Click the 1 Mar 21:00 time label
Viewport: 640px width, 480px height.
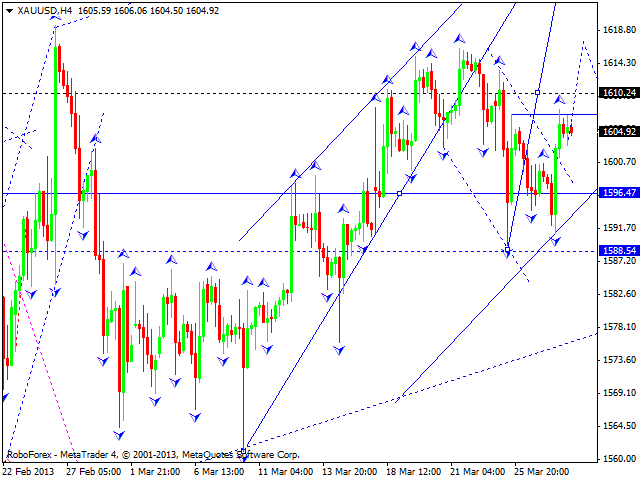coord(155,471)
